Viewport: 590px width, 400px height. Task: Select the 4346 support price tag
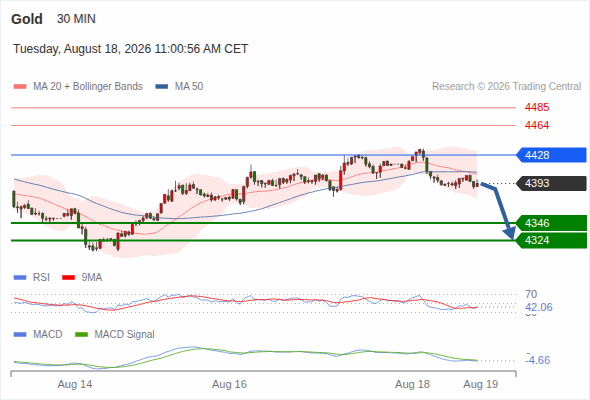click(552, 223)
